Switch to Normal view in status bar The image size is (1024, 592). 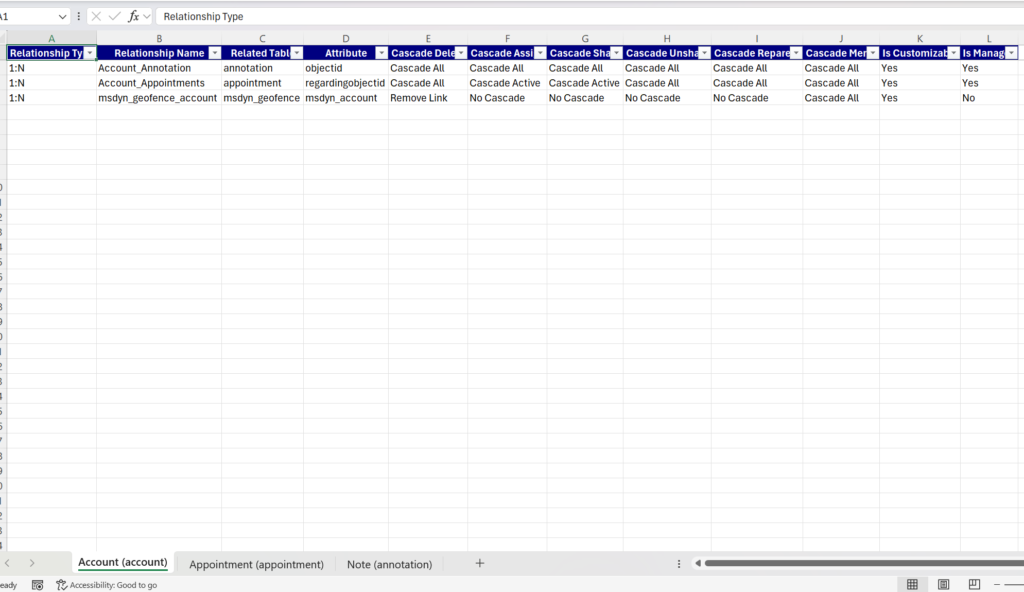(912, 584)
